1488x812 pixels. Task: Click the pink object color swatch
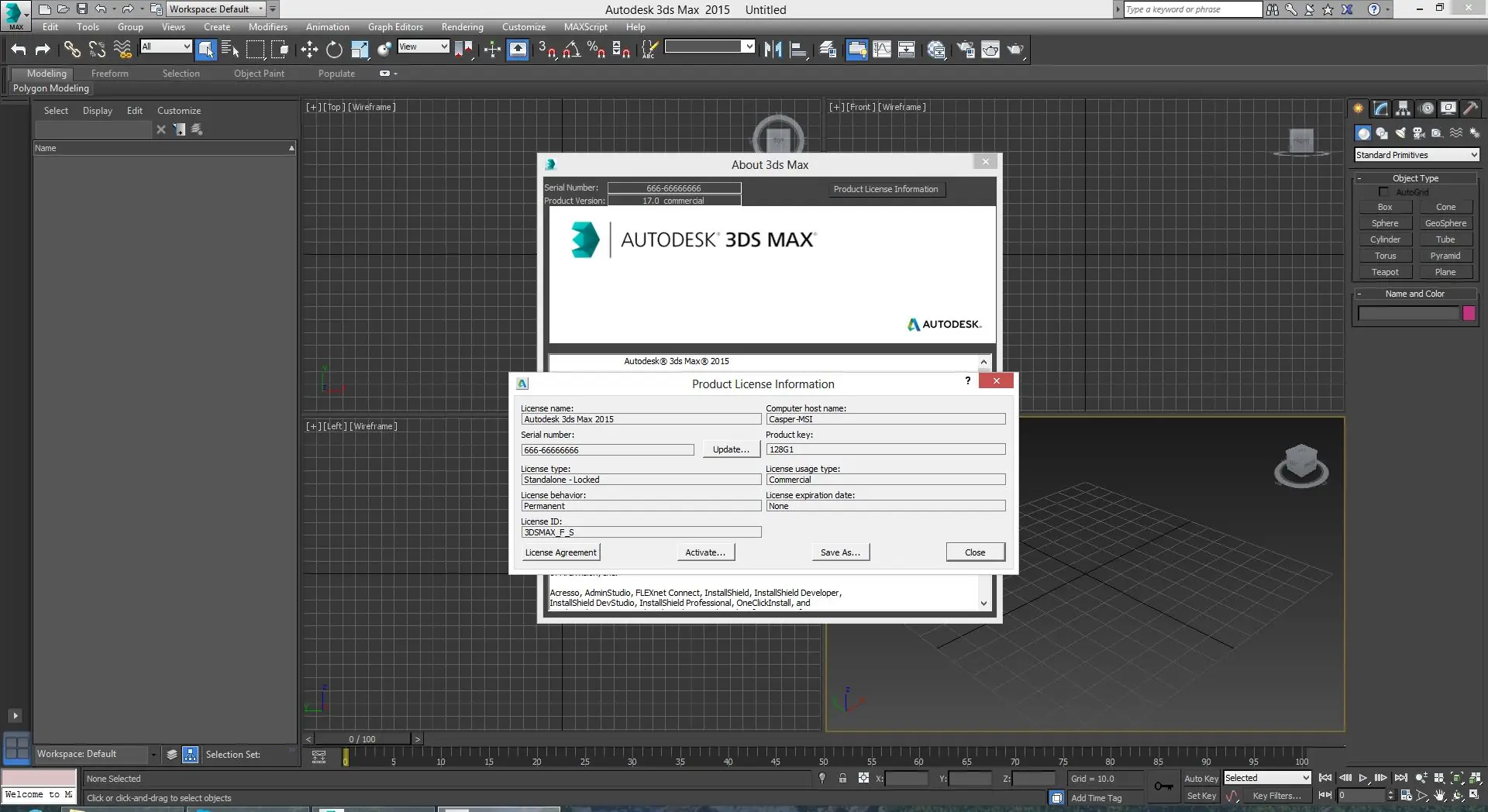coord(1469,313)
